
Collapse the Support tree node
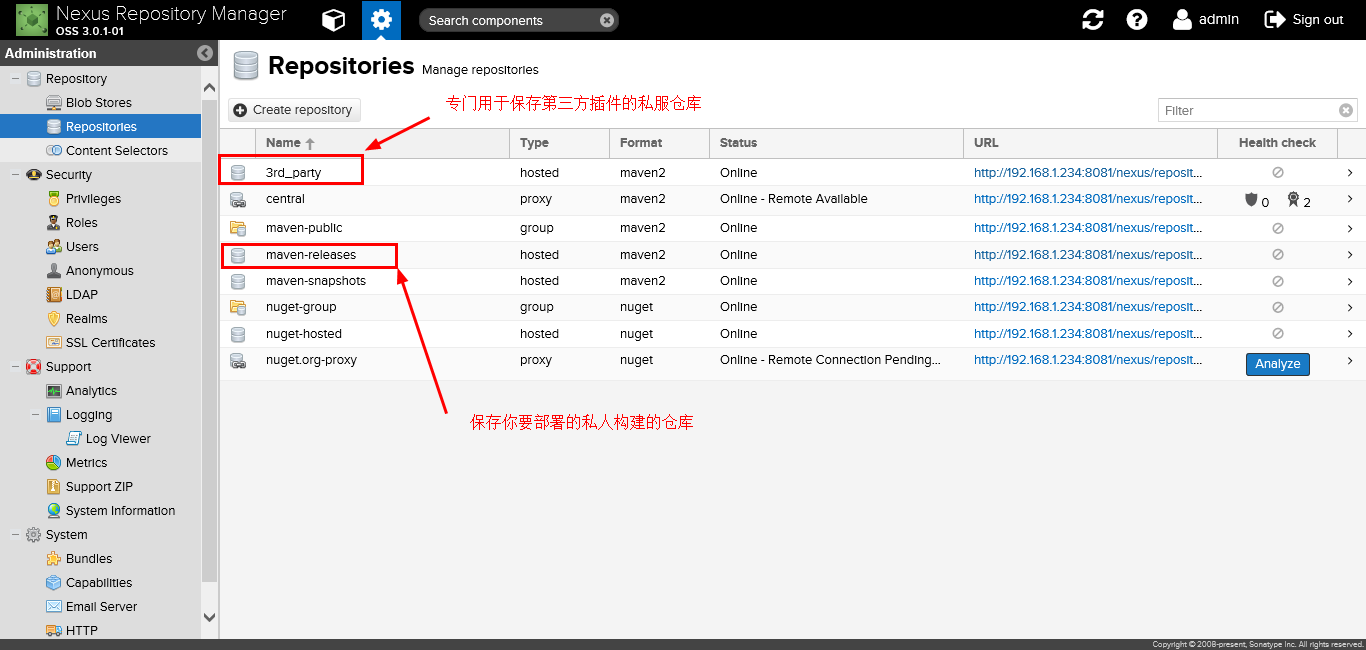[14, 367]
